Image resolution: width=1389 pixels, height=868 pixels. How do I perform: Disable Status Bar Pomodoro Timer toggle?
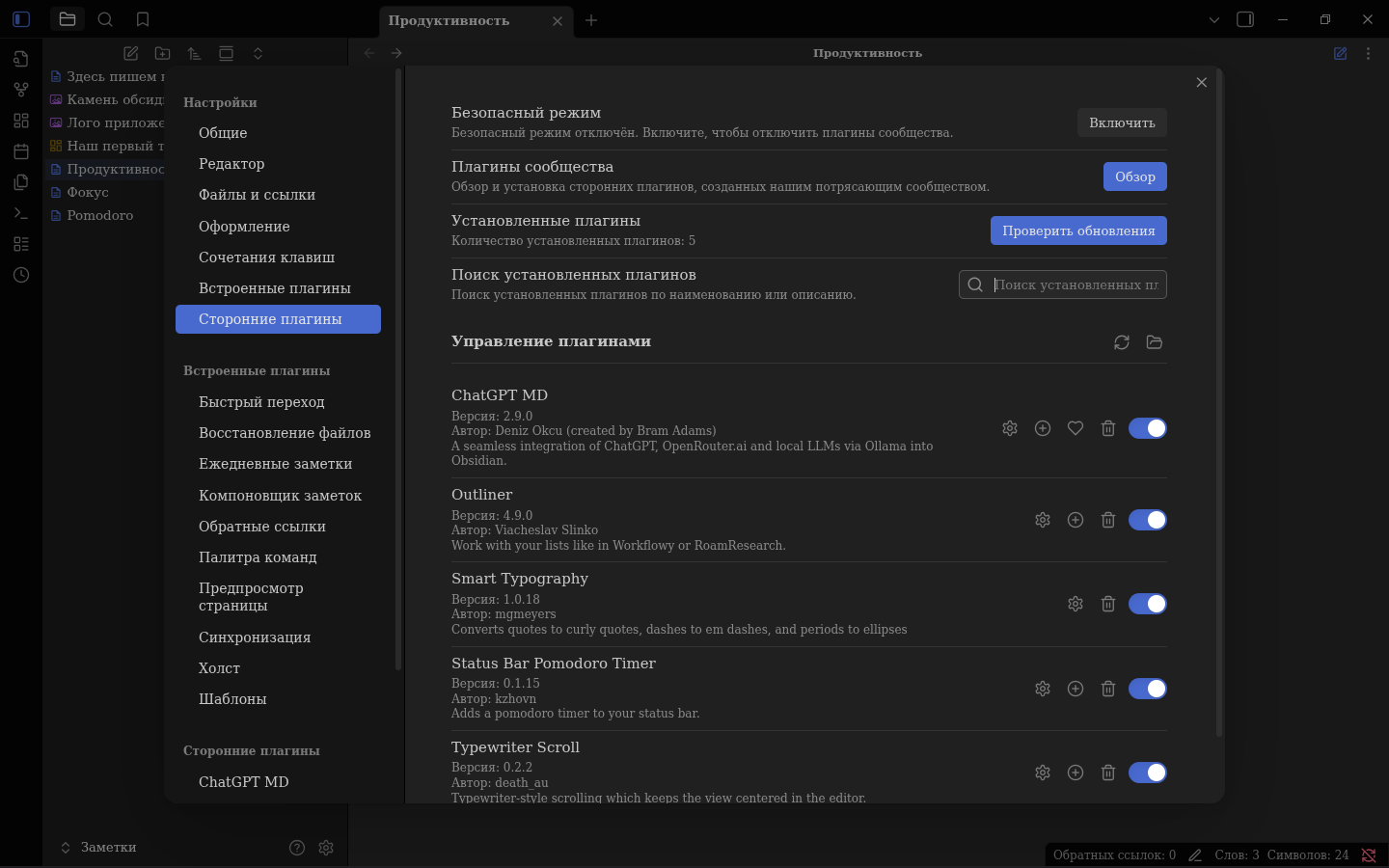coord(1148,689)
